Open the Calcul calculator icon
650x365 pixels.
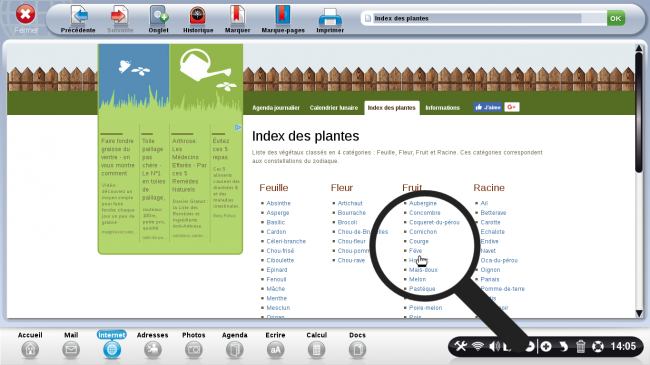coord(316,350)
